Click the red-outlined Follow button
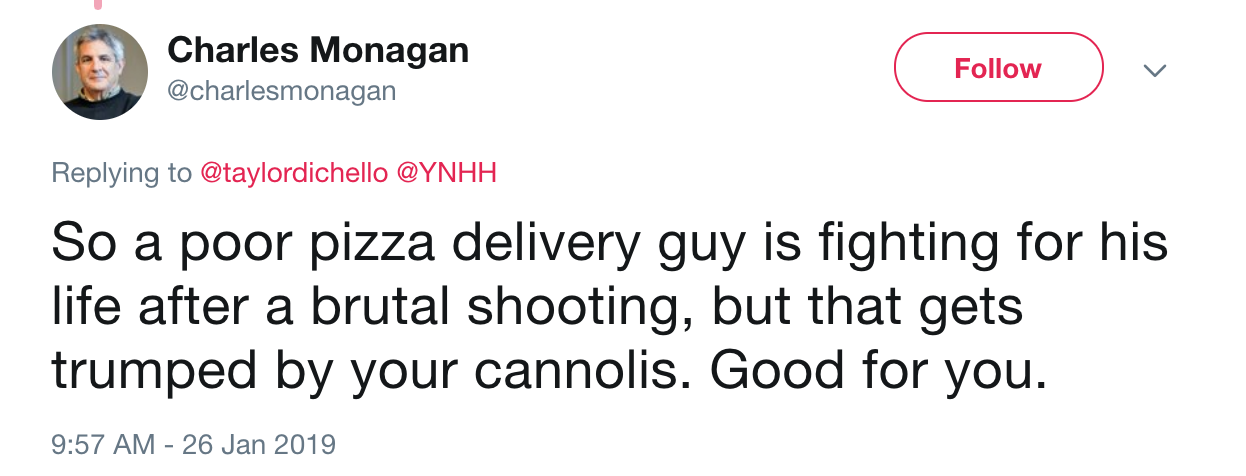The height and width of the screenshot is (476, 1246). pyautogui.click(x=998, y=68)
